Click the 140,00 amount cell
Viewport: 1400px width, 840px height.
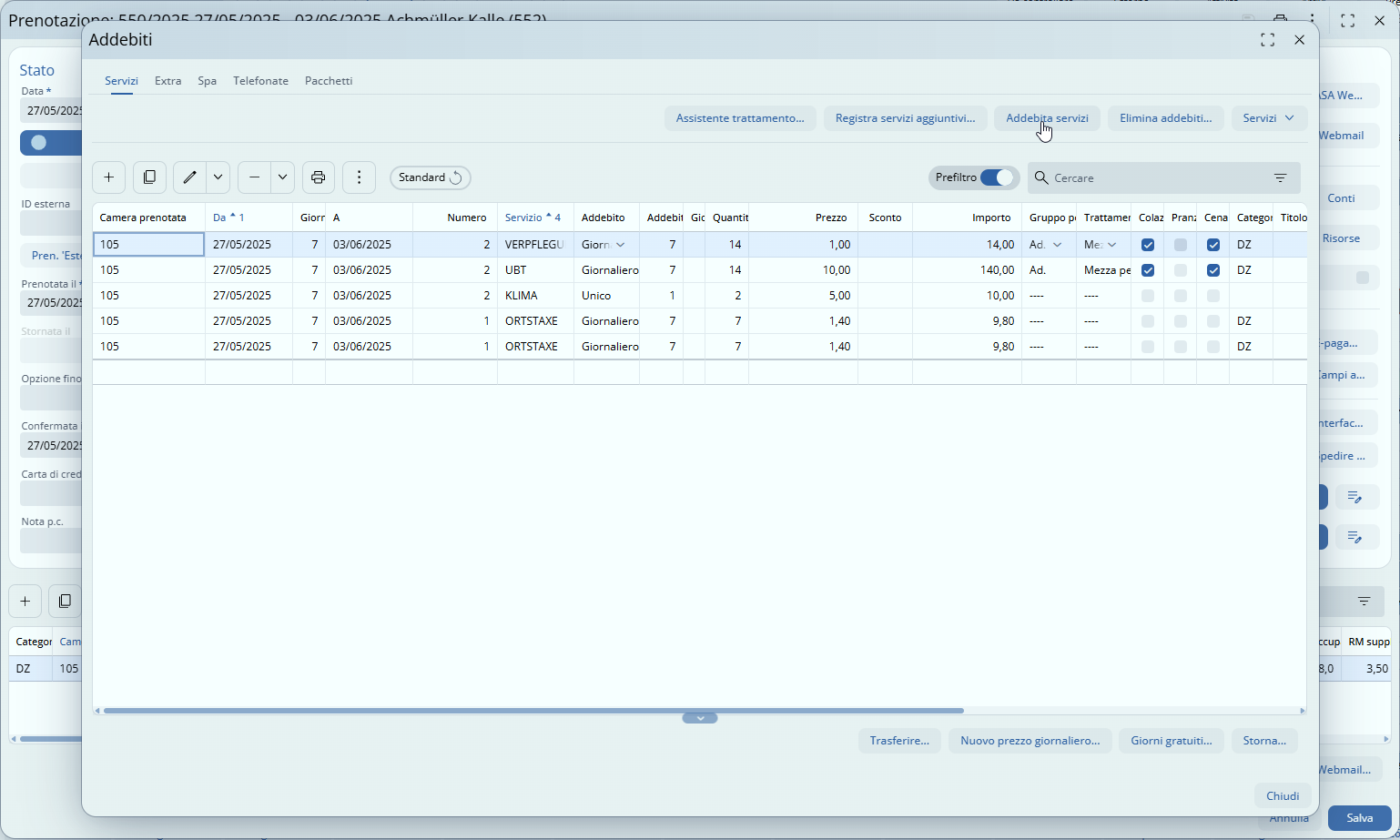coord(968,270)
